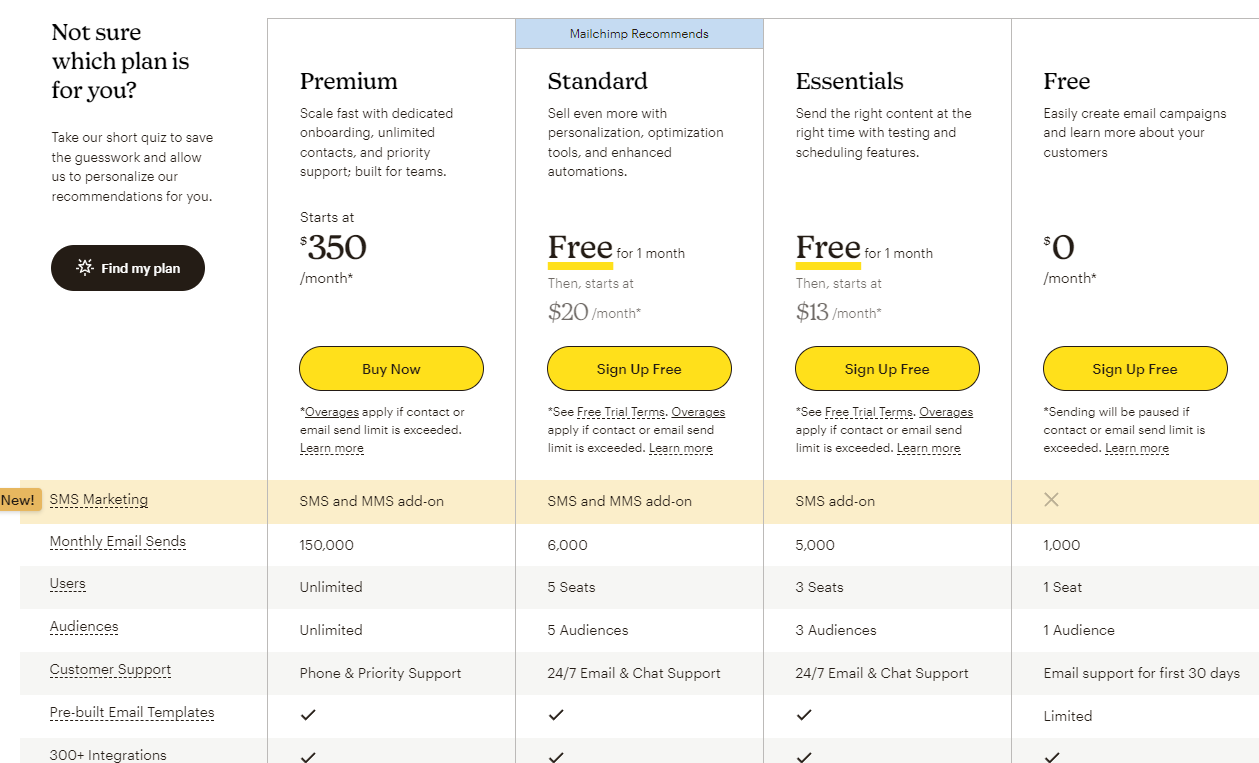Image resolution: width=1259 pixels, height=763 pixels.
Task: Click the Free plan checkmark for 300+ Integrations
Action: [x=1052, y=757]
